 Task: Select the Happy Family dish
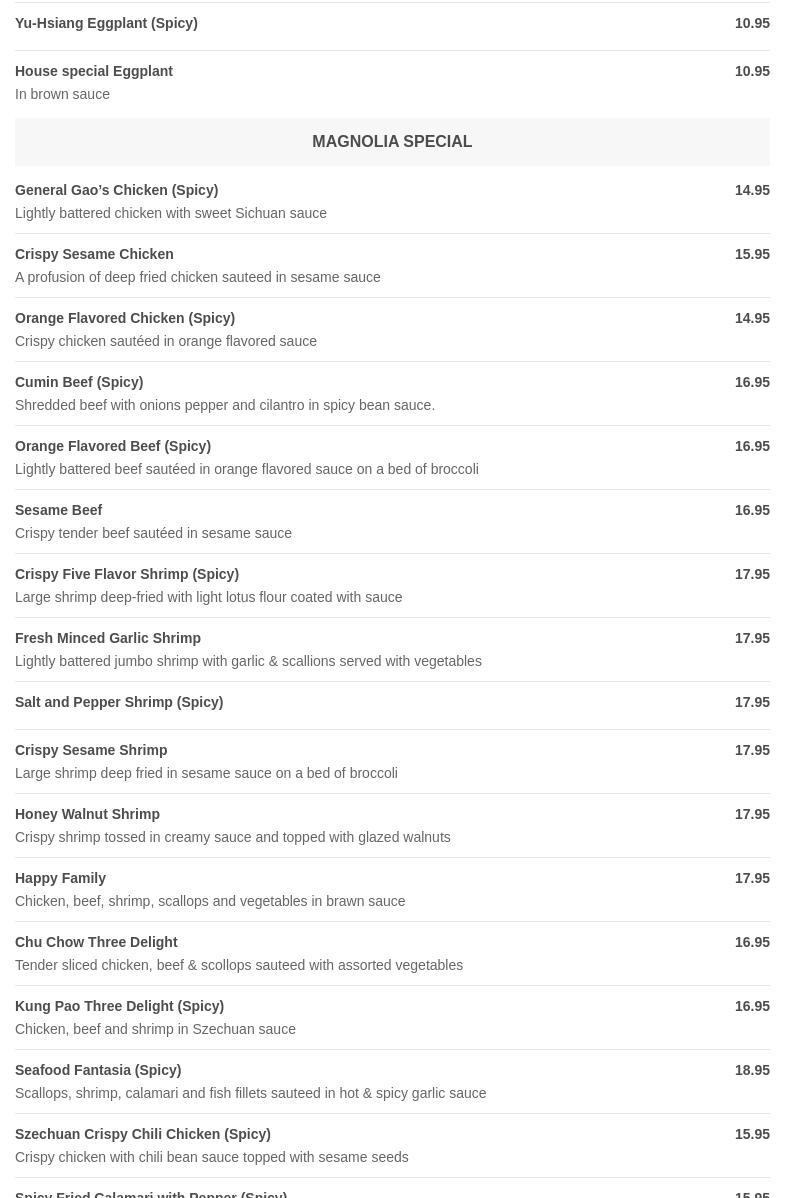point(60,878)
